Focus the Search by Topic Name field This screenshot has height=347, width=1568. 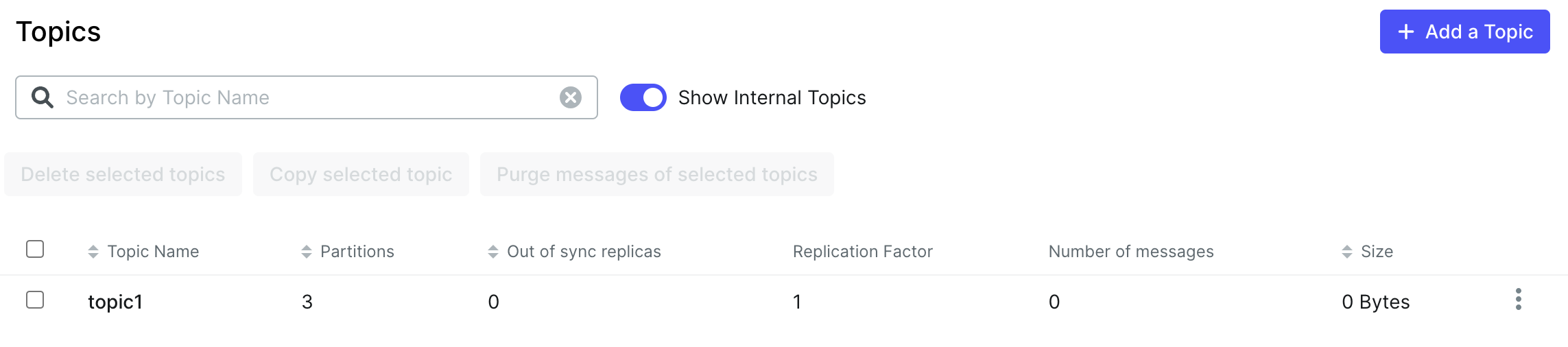(309, 97)
